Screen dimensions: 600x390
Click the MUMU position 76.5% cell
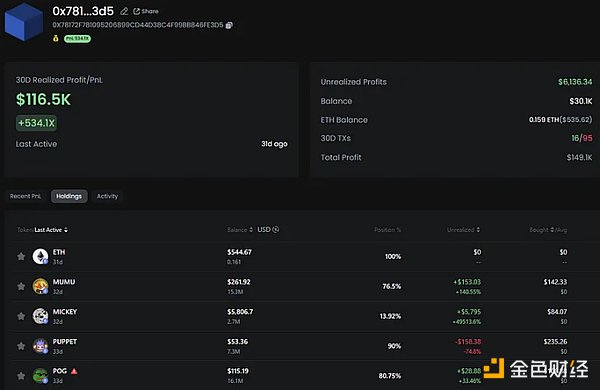point(392,286)
